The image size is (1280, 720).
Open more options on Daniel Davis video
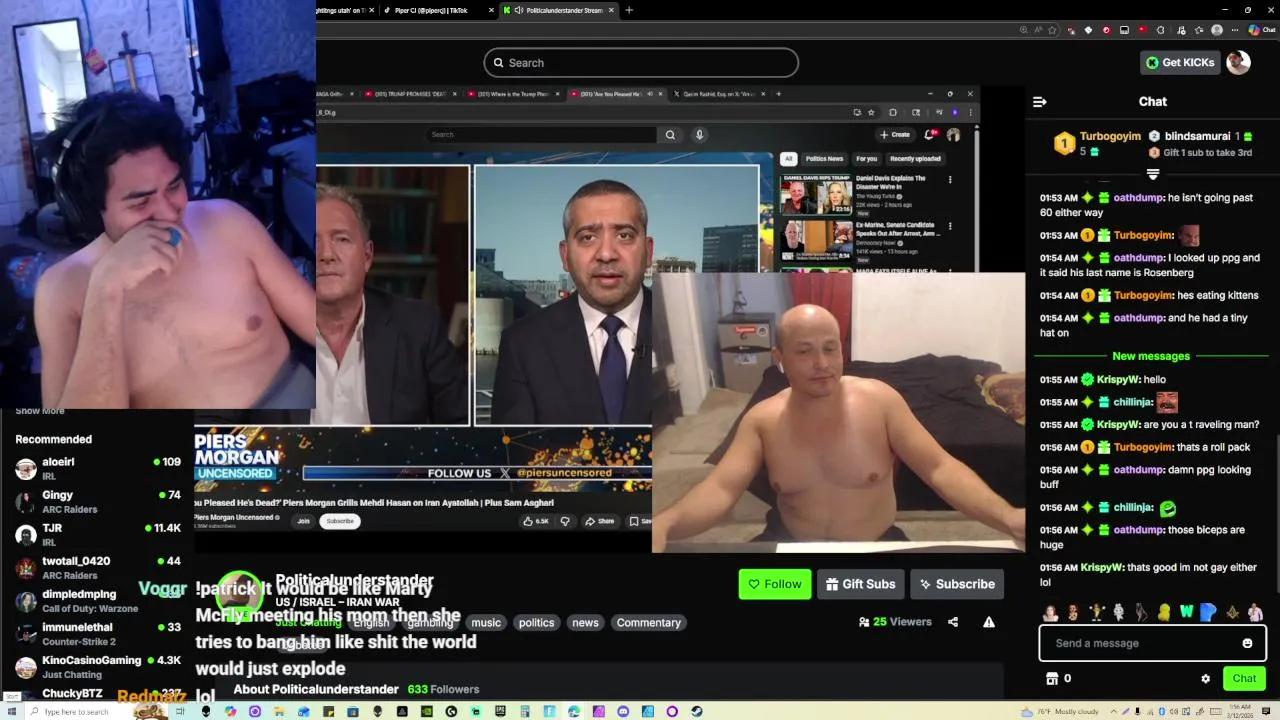950,180
